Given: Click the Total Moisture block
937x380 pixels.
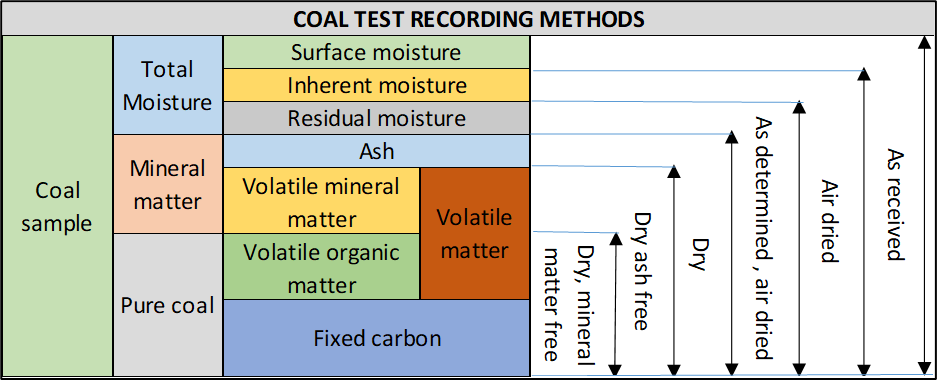Looking at the screenshot, I should pos(168,85).
